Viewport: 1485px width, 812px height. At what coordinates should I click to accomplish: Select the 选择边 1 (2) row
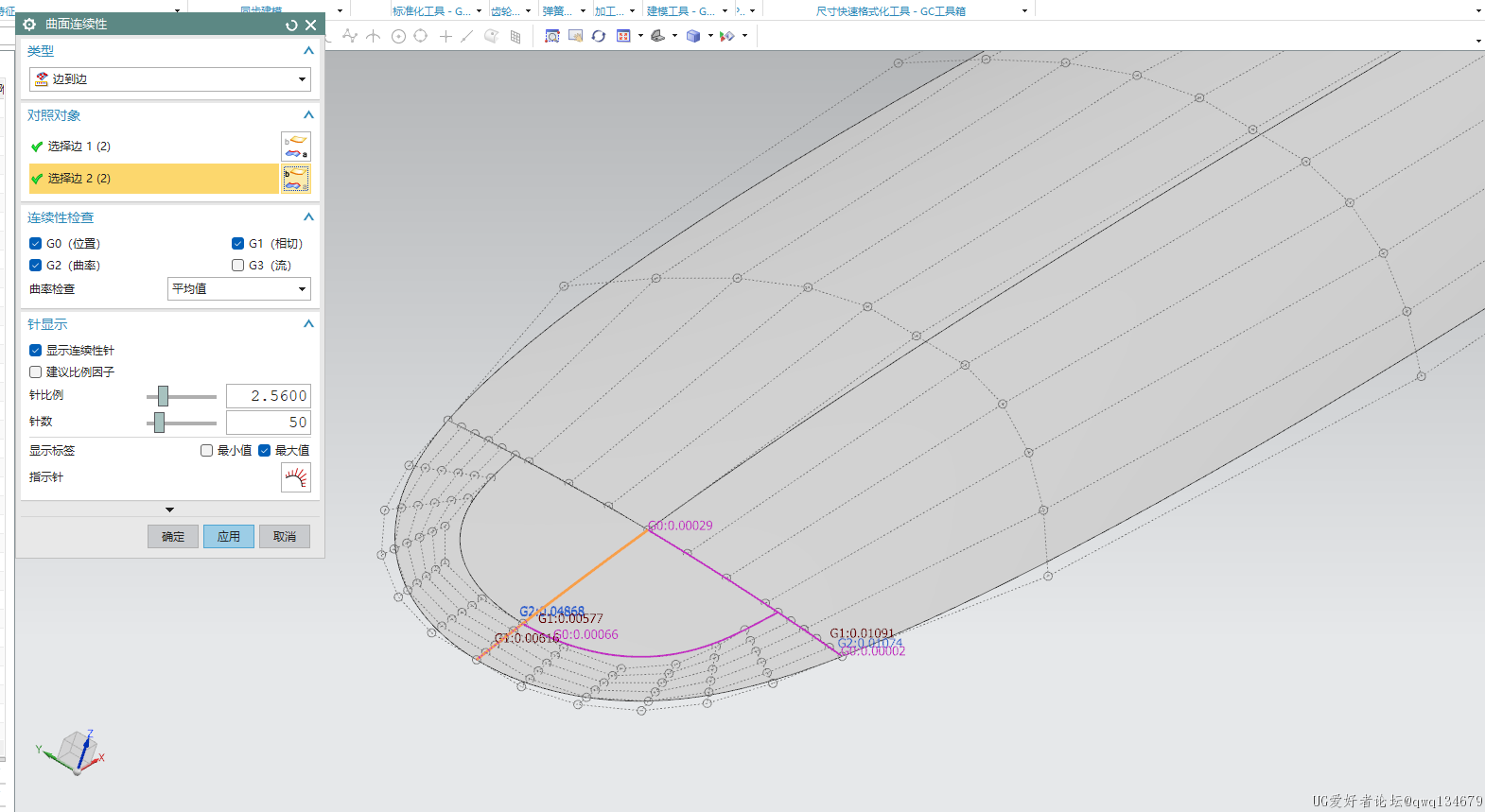pyautogui.click(x=153, y=147)
